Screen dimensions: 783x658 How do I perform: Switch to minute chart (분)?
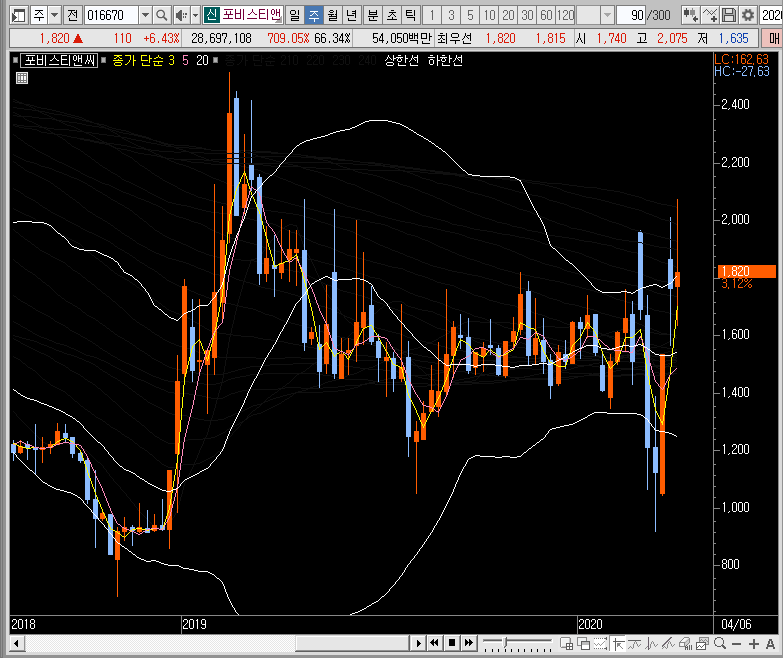pos(373,15)
